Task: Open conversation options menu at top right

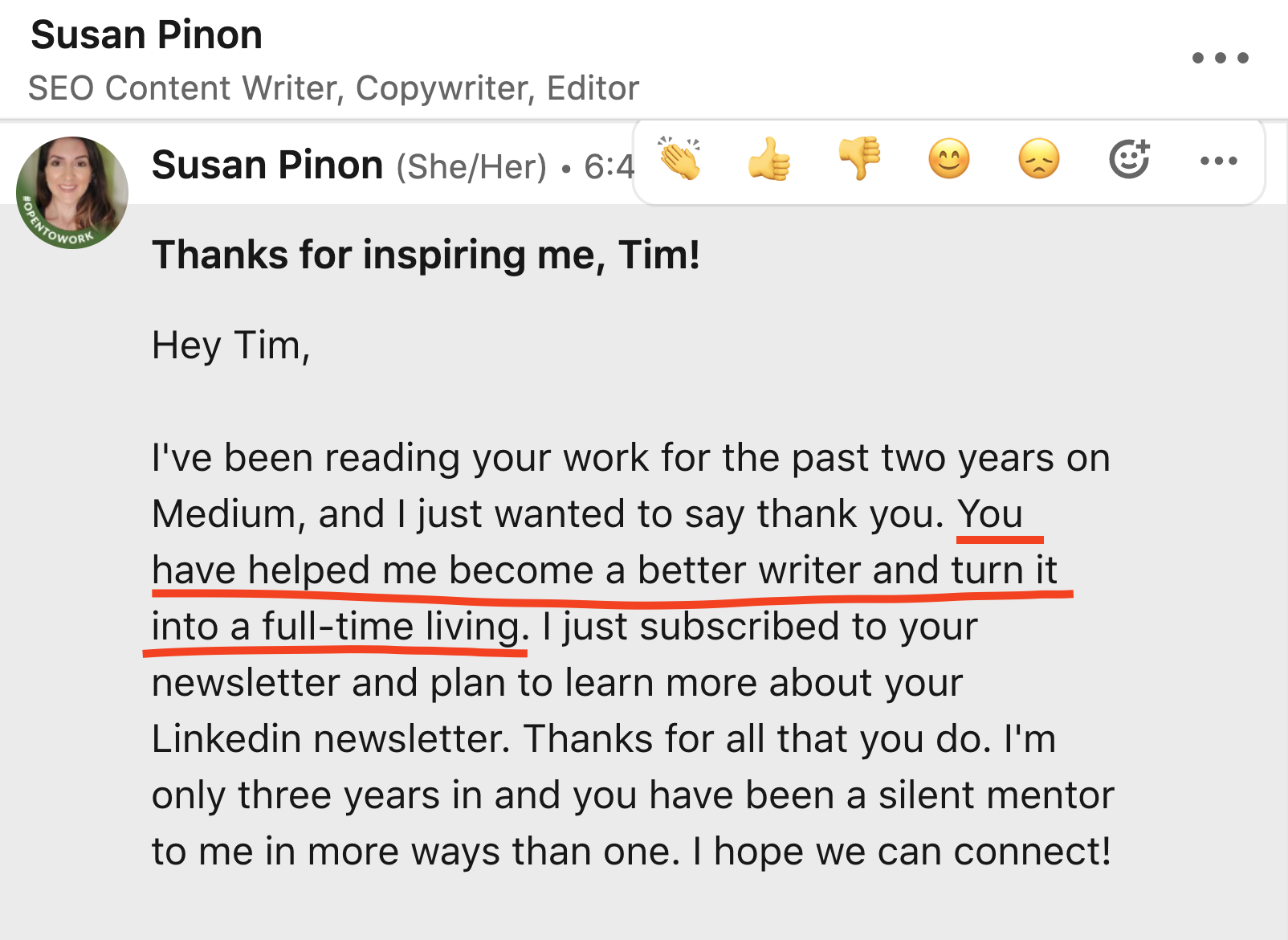Action: tap(1220, 58)
